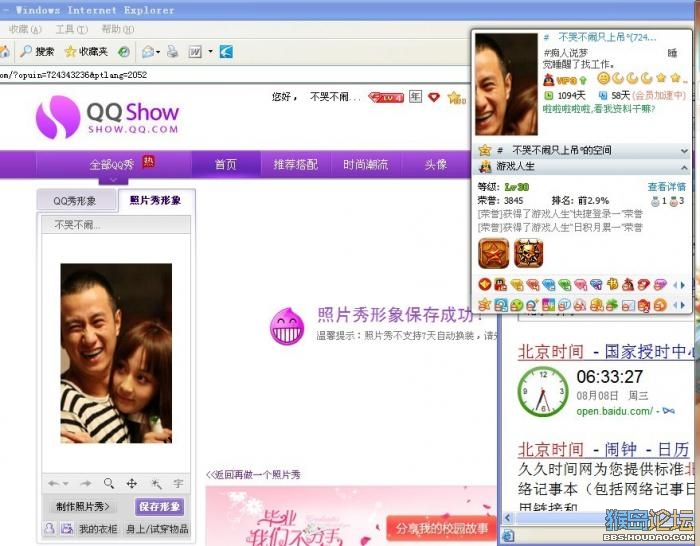Viewport: 700px width, 546px height.
Task: Open the dropdown arrow next to undo
Action: pyautogui.click(x=65, y=484)
